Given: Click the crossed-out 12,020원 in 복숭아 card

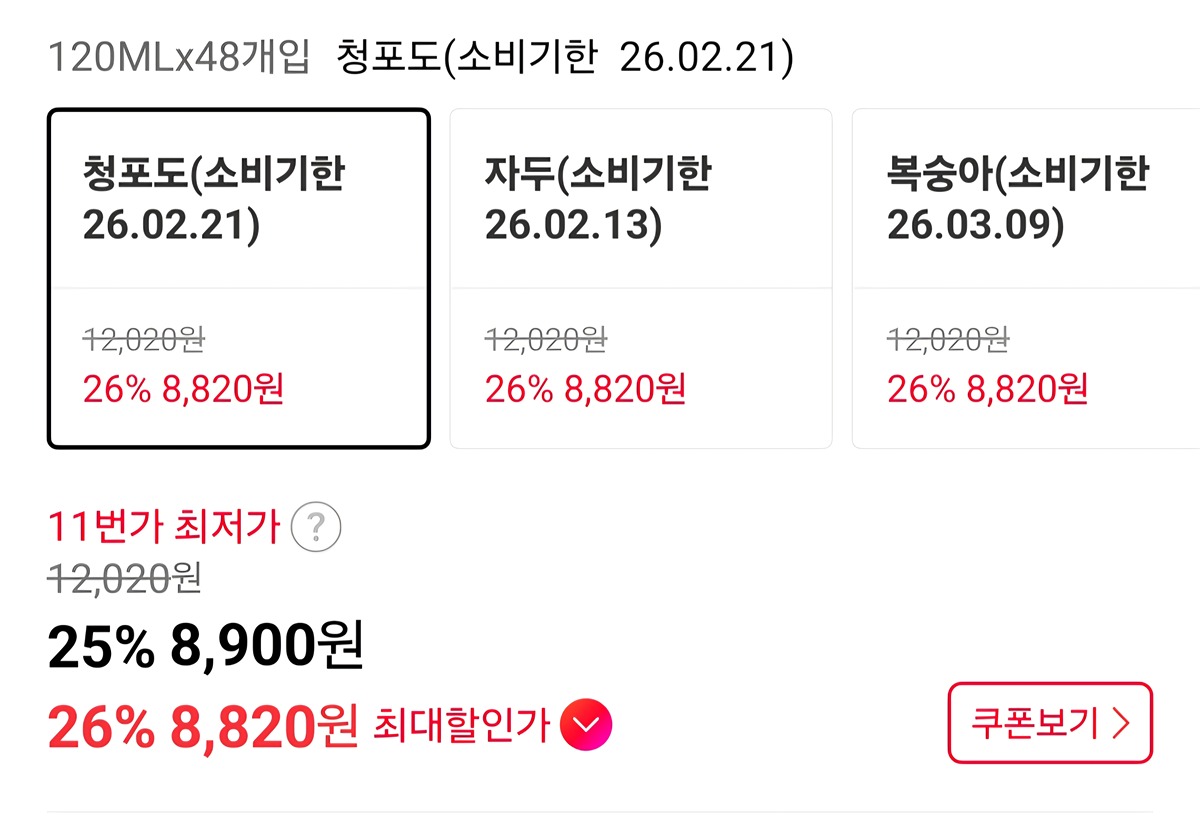Looking at the screenshot, I should (x=948, y=340).
